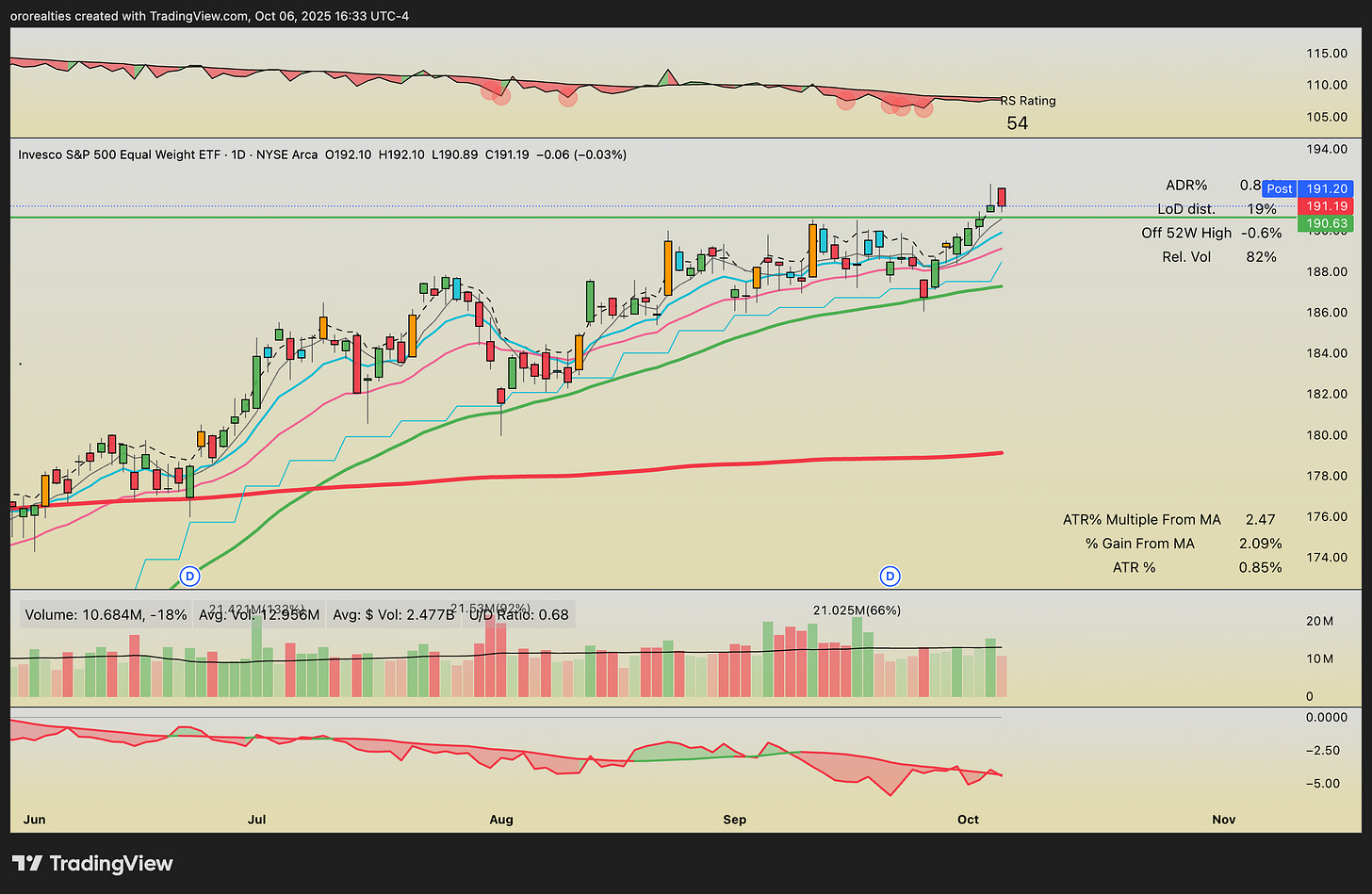The height and width of the screenshot is (894, 1372).
Task: Click the 115.00 label on RS axis
Action: pos(1325,54)
